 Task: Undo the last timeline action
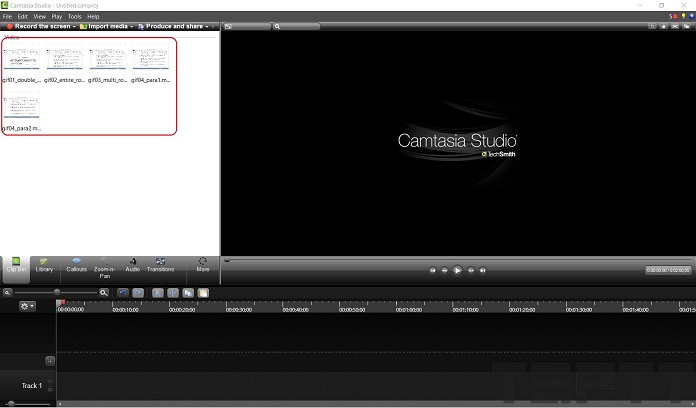tap(123, 293)
